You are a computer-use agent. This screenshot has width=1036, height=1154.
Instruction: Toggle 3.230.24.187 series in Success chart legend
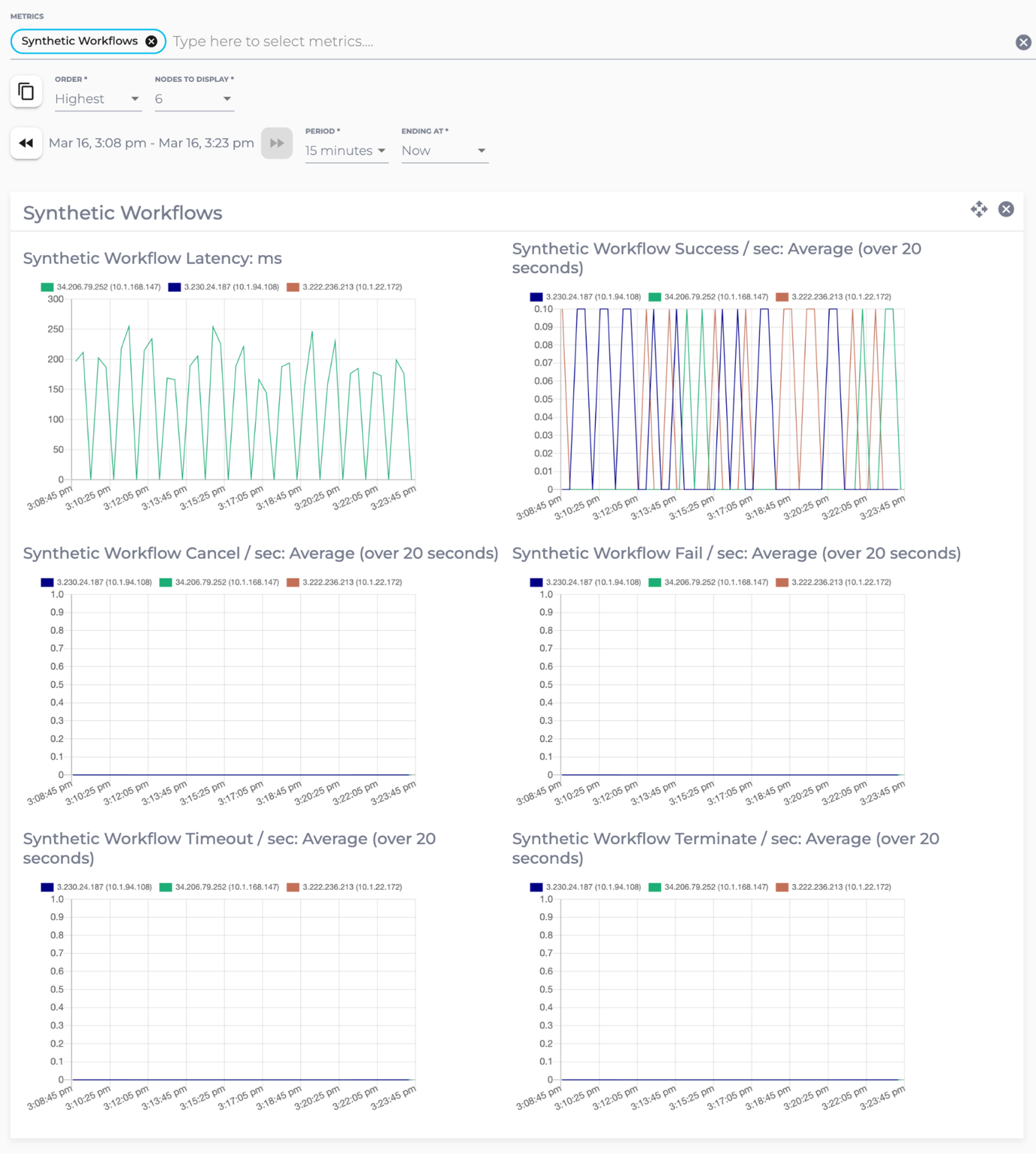coord(586,297)
